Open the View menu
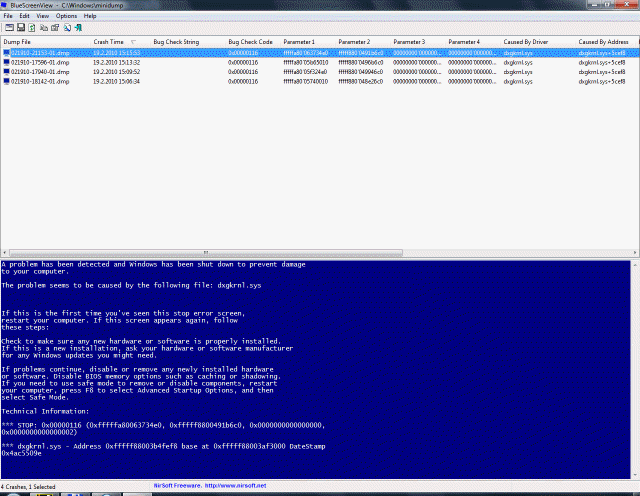Screen dimensions: 640x496 [x=42, y=16]
